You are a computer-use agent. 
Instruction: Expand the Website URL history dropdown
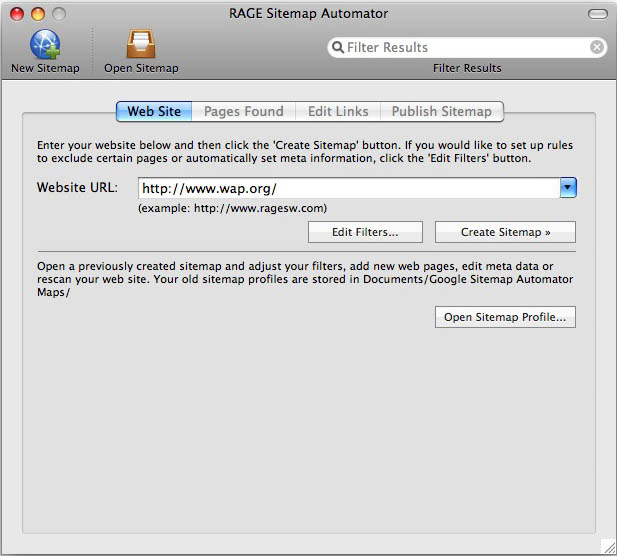point(568,188)
